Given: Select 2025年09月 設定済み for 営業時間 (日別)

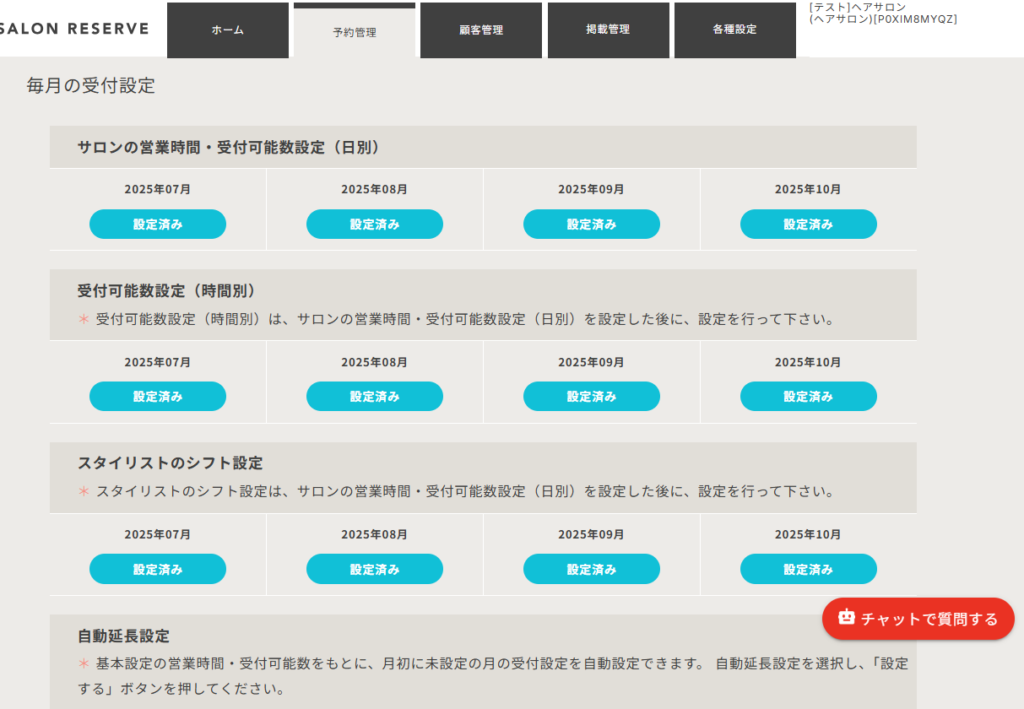Looking at the screenshot, I should pos(591,224).
